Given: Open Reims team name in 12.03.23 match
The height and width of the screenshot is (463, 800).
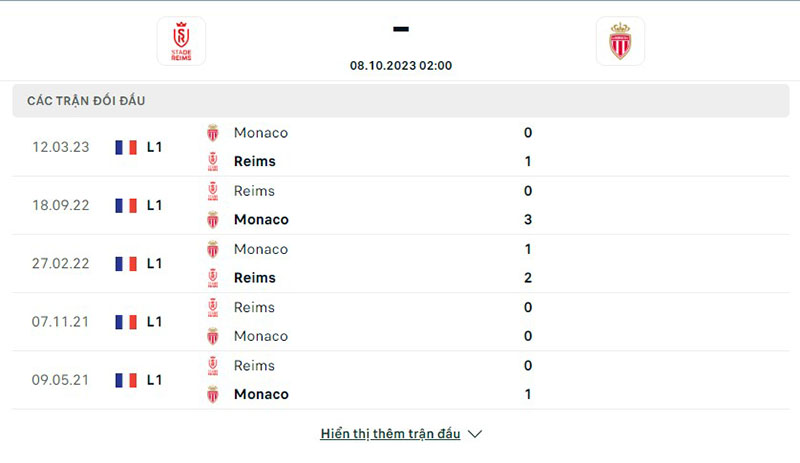Looking at the screenshot, I should [254, 161].
